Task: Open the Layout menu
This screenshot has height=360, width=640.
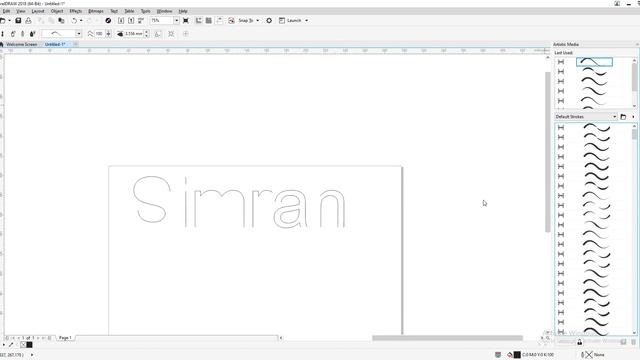Action: pyautogui.click(x=38, y=11)
